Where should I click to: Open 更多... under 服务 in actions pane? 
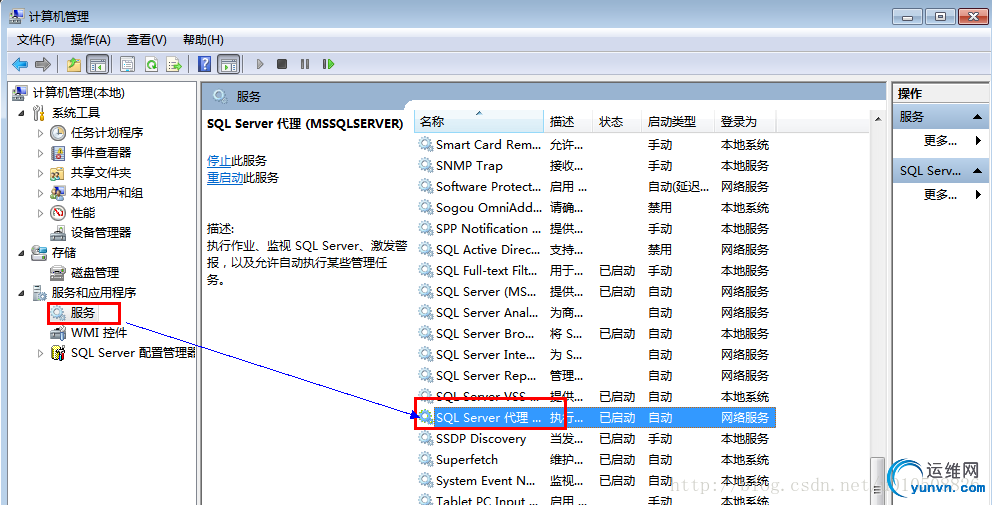[940, 140]
